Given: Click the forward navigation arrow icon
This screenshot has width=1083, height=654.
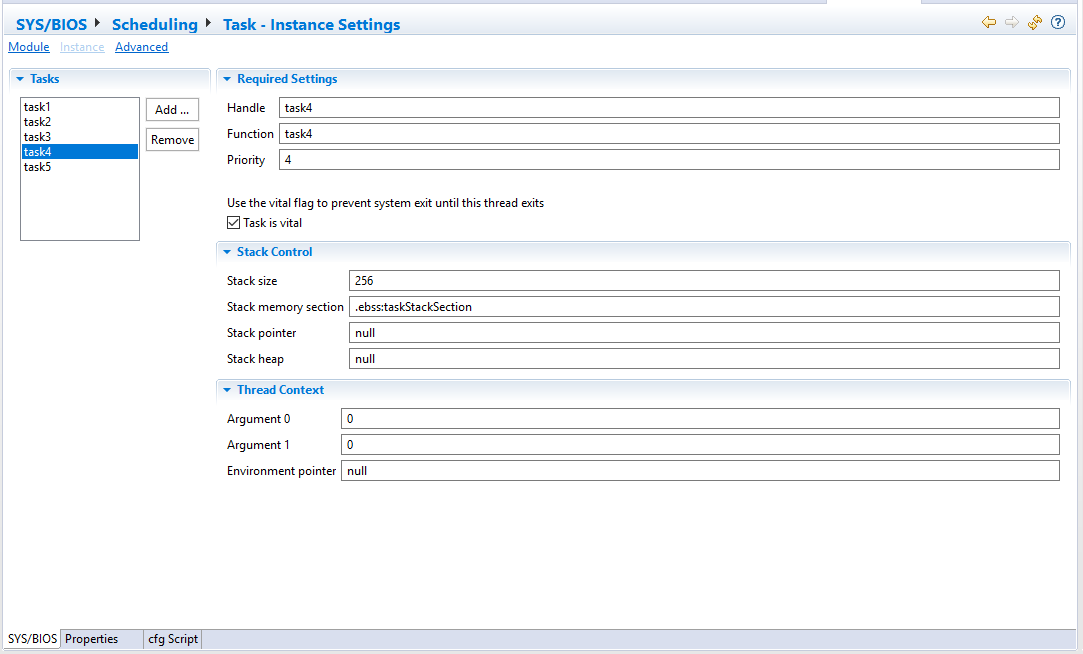Looking at the screenshot, I should 1011,22.
